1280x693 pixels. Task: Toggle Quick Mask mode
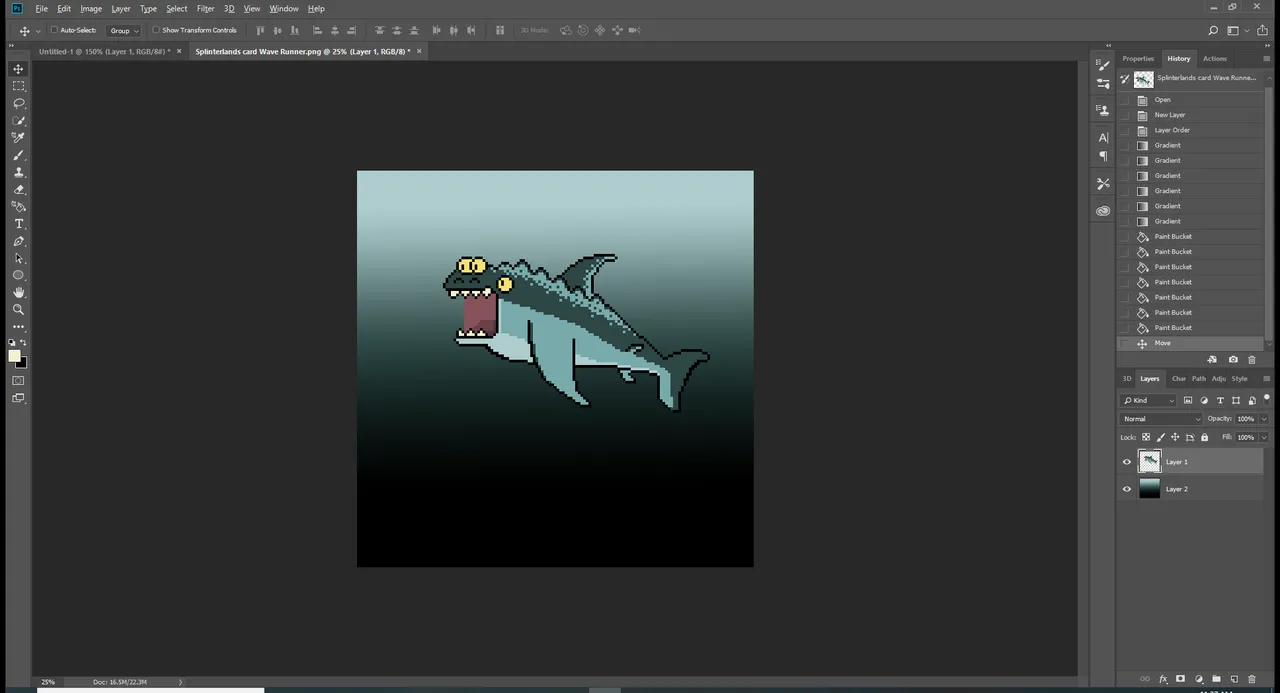tap(18, 380)
